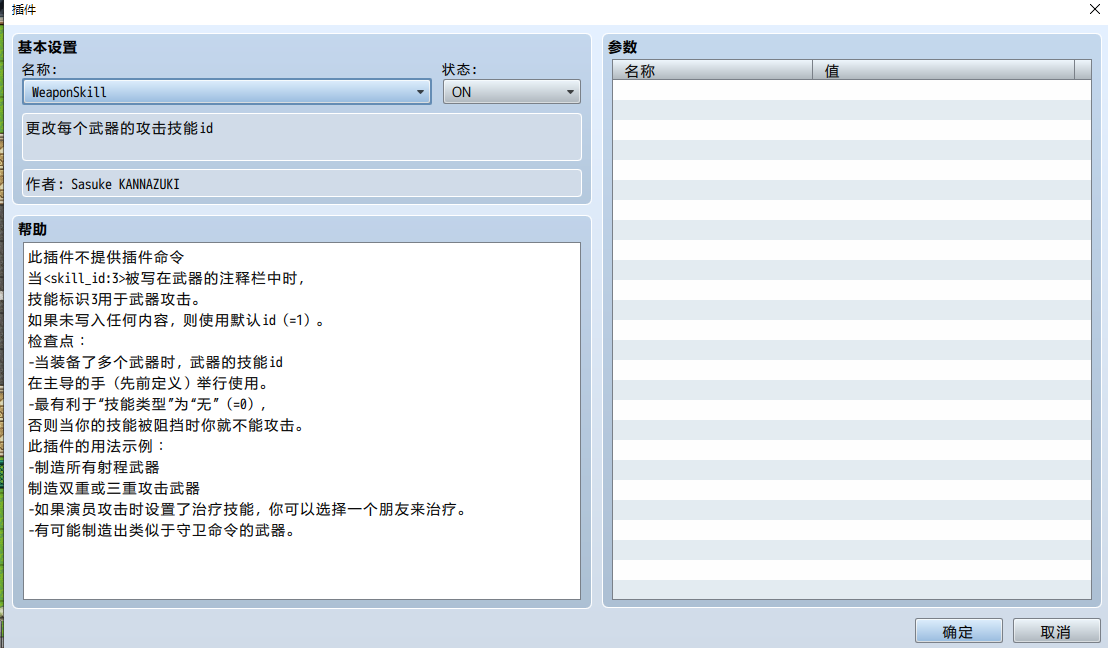The width and height of the screenshot is (1108, 648).
Task: Click the 参数 panel title
Action: 623,47
